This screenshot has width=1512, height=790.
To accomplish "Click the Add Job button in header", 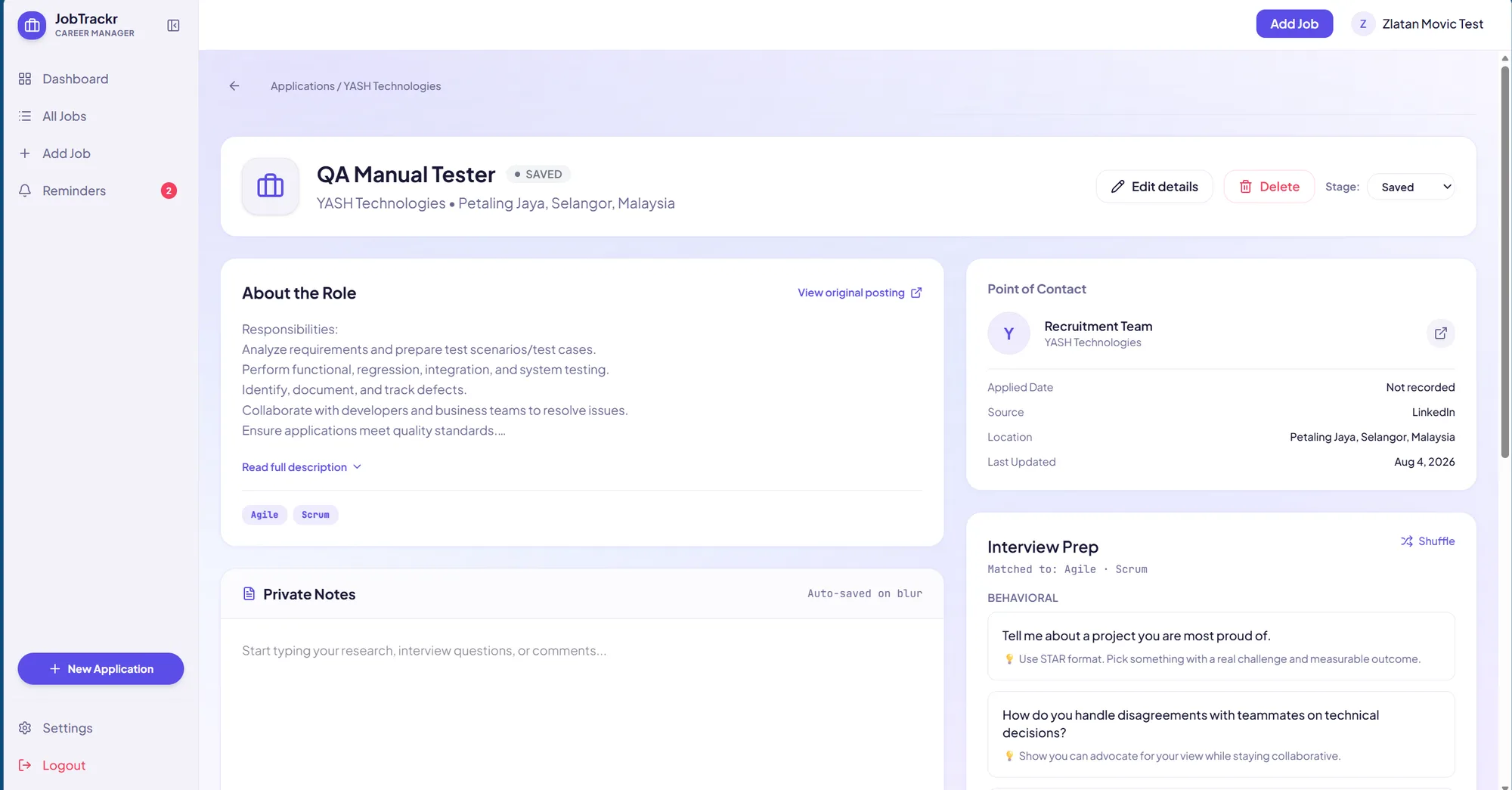I will click(x=1294, y=23).
